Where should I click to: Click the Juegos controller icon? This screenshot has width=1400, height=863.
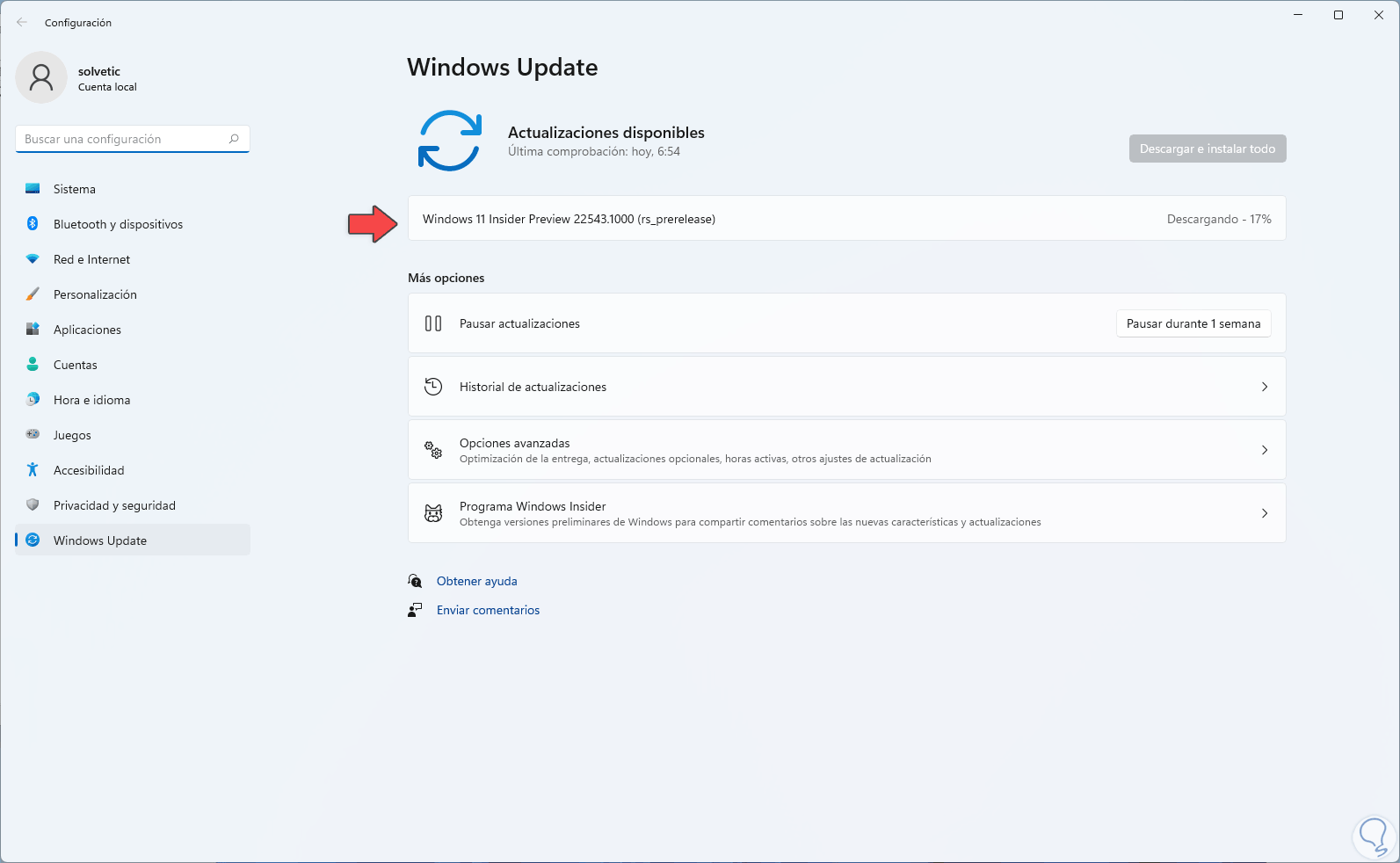tap(33, 434)
